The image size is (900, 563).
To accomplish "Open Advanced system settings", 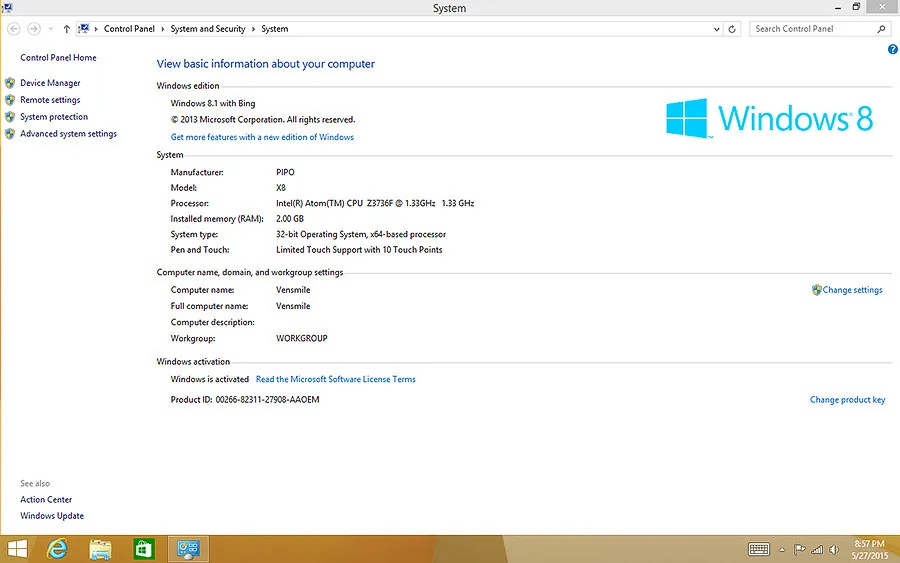I will pos(68,134).
